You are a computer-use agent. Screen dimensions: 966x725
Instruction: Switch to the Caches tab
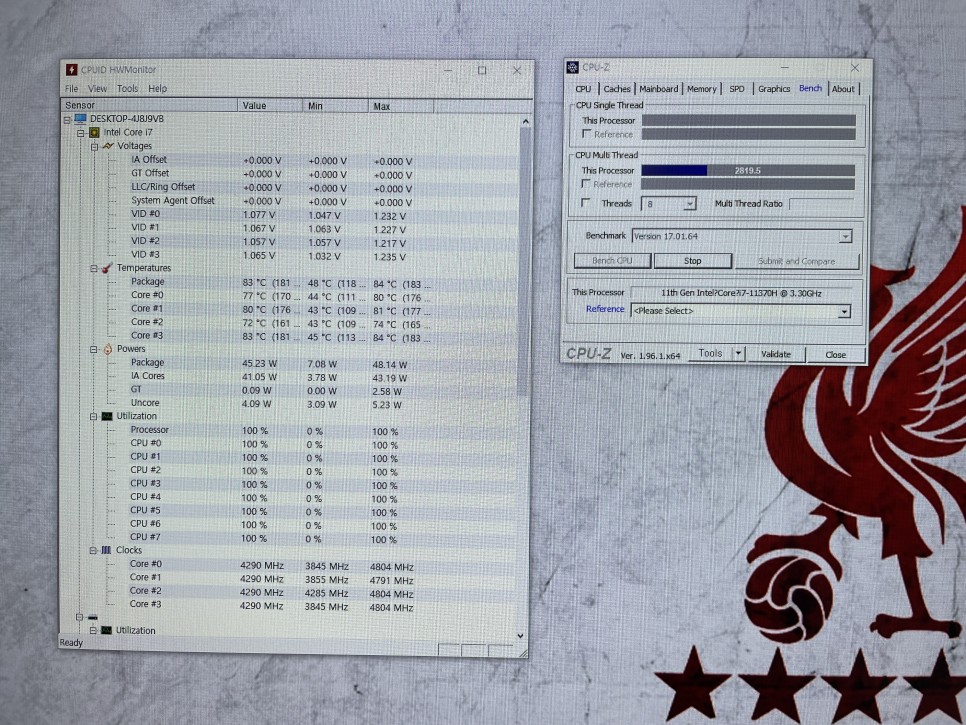617,89
